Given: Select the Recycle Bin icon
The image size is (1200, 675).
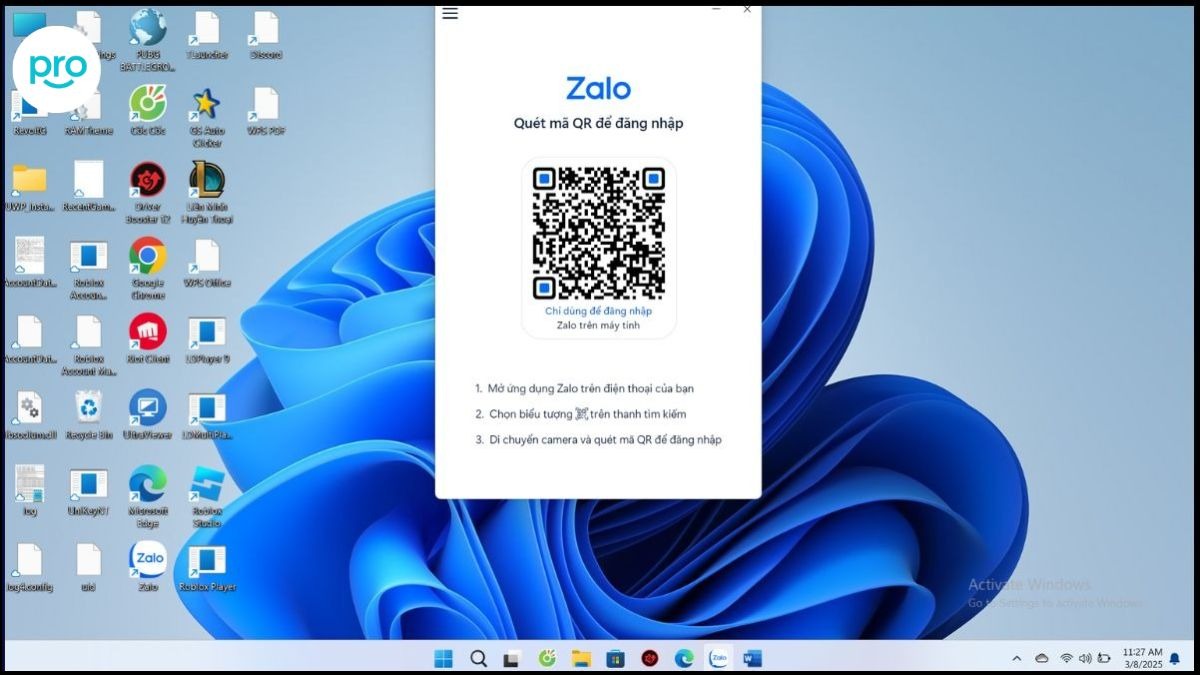Looking at the screenshot, I should coord(89,416).
